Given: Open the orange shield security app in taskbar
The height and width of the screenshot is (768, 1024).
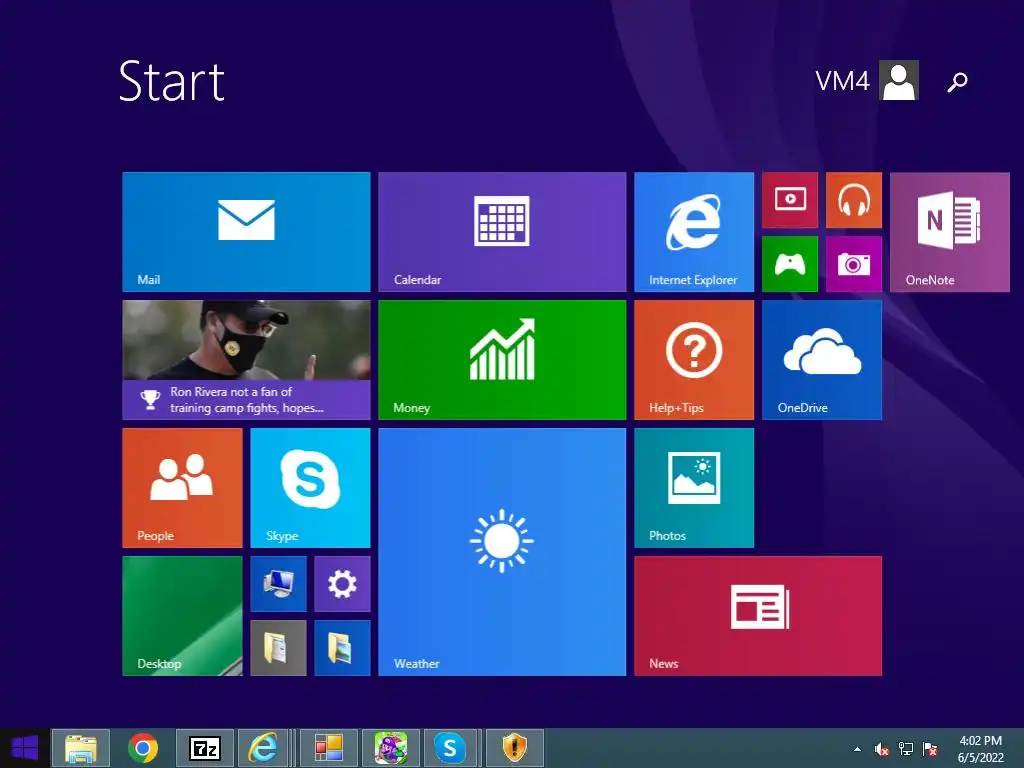Looking at the screenshot, I should pyautogui.click(x=514, y=748).
